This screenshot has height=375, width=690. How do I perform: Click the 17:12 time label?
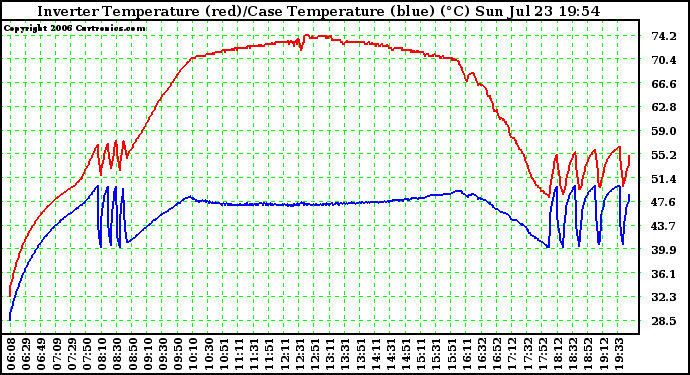tap(512, 354)
